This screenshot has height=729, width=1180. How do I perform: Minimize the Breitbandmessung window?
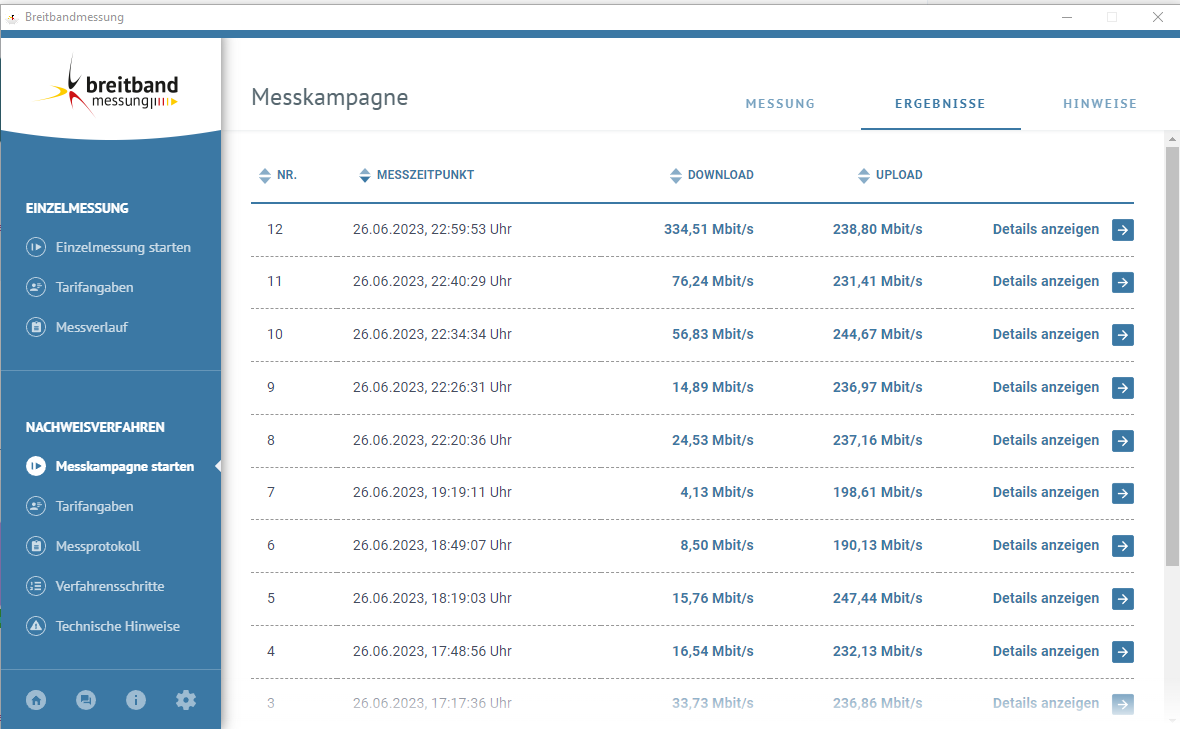1066,17
